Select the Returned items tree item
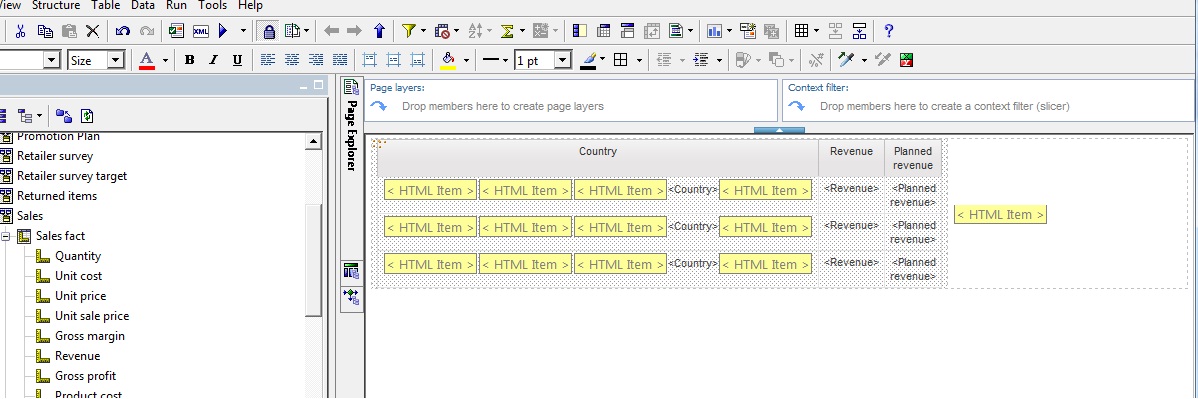The image size is (1198, 399). (x=56, y=196)
